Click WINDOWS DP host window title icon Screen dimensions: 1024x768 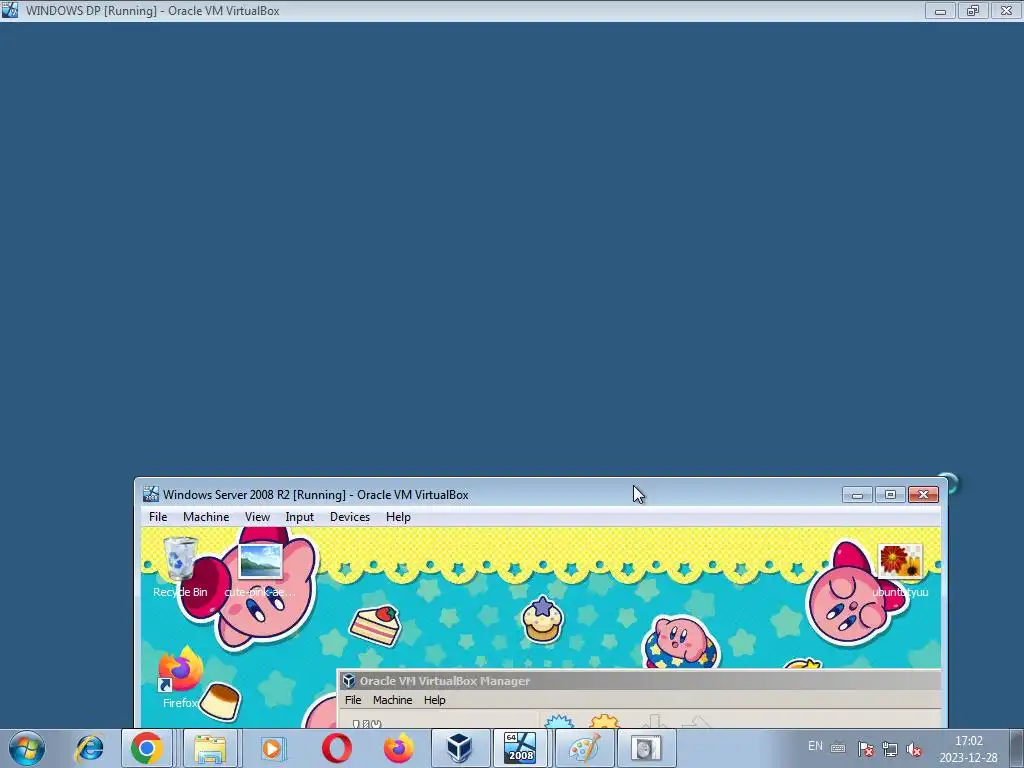point(10,10)
